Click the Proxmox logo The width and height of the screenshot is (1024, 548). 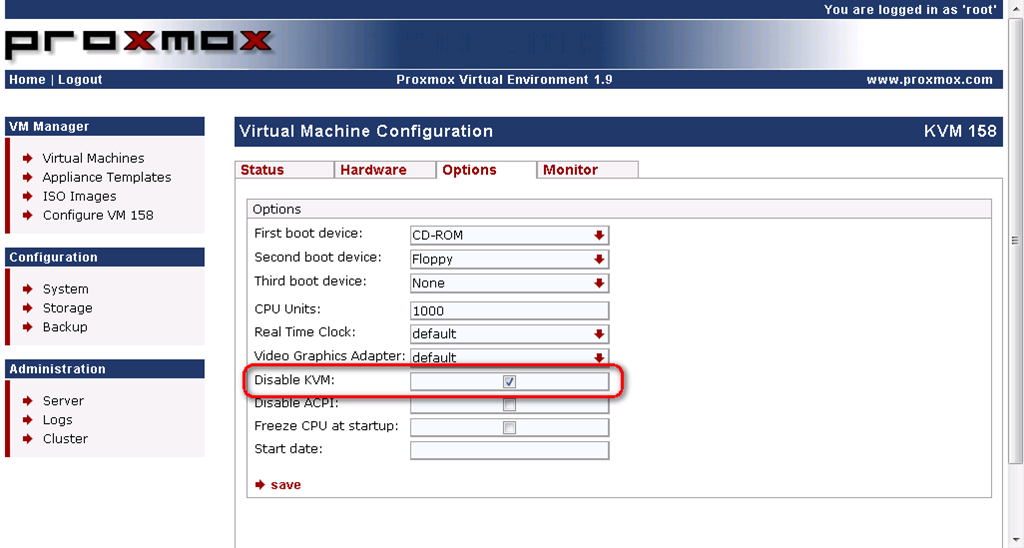[x=138, y=44]
